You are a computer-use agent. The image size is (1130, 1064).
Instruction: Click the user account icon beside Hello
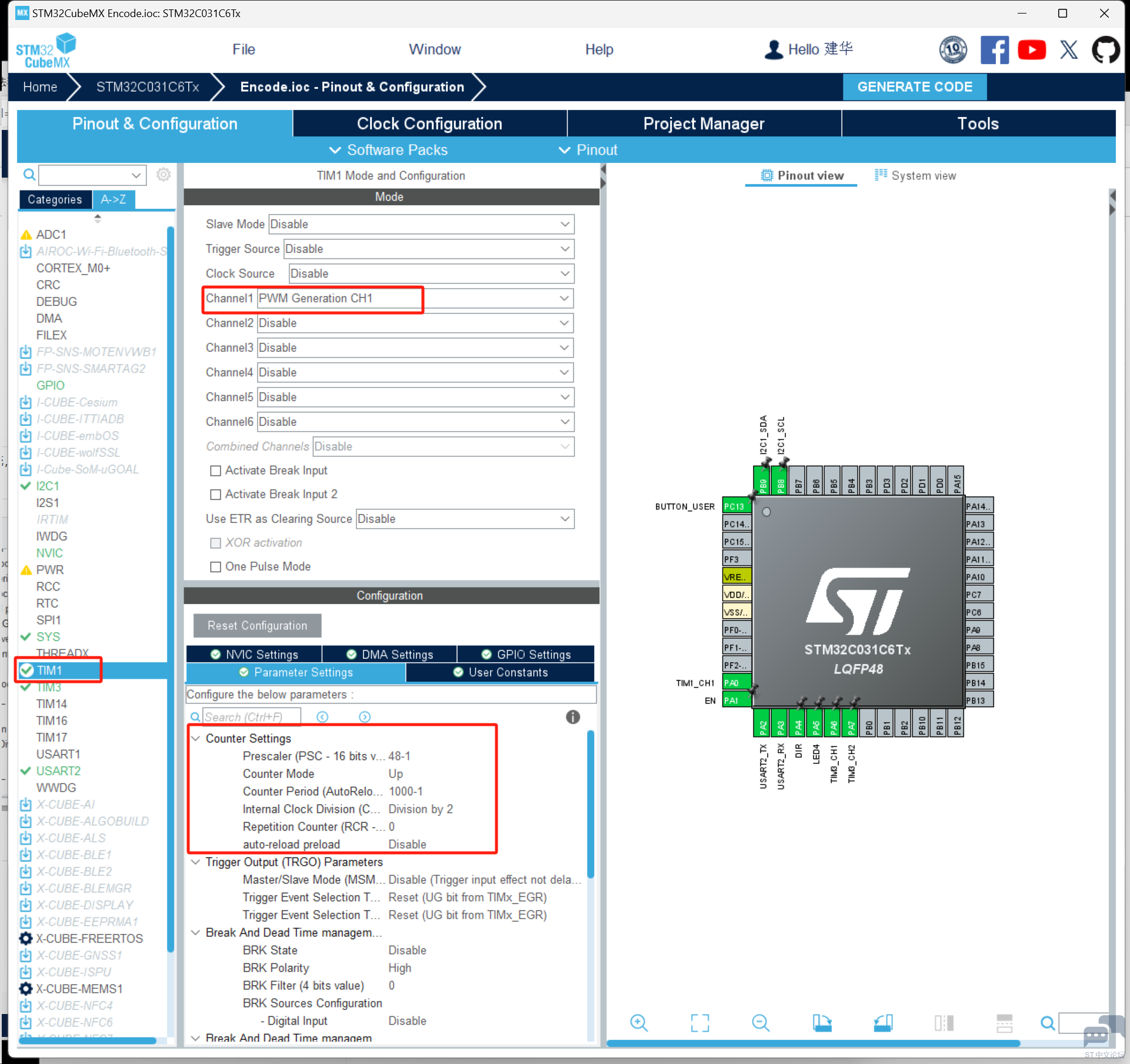tap(774, 49)
